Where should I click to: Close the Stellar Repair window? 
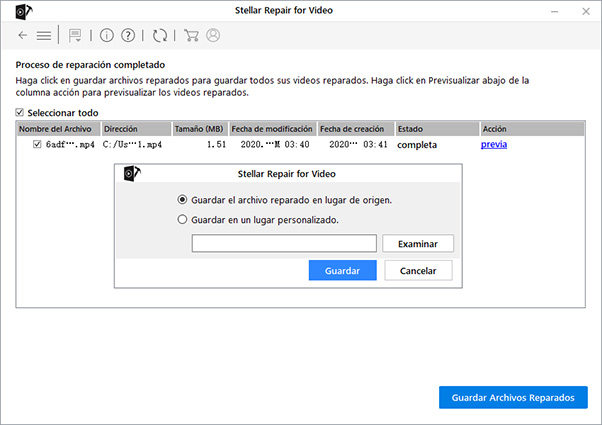point(586,12)
